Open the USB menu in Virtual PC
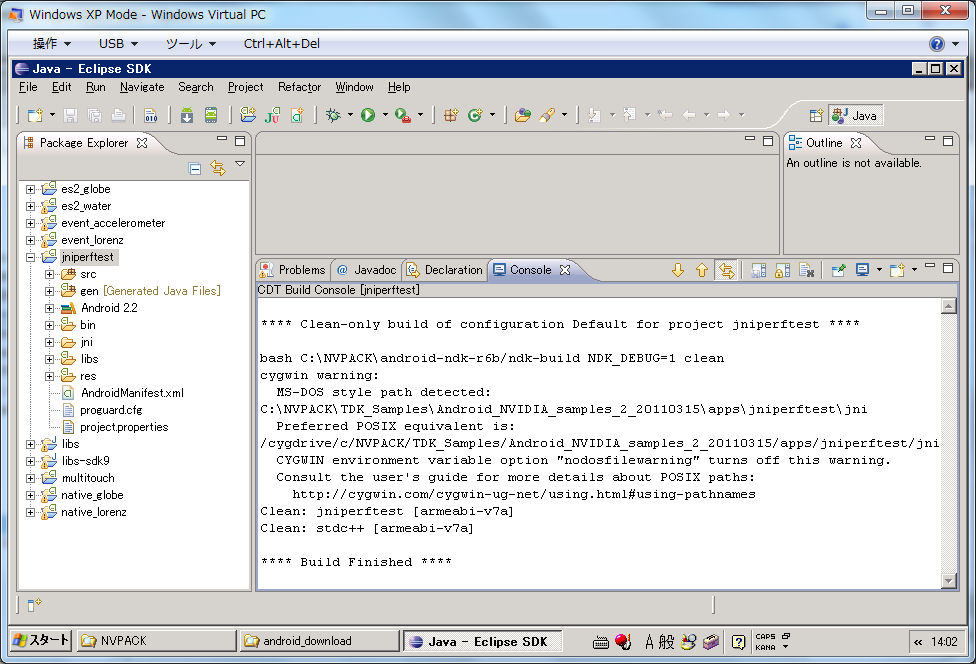976x664 pixels. 118,44
